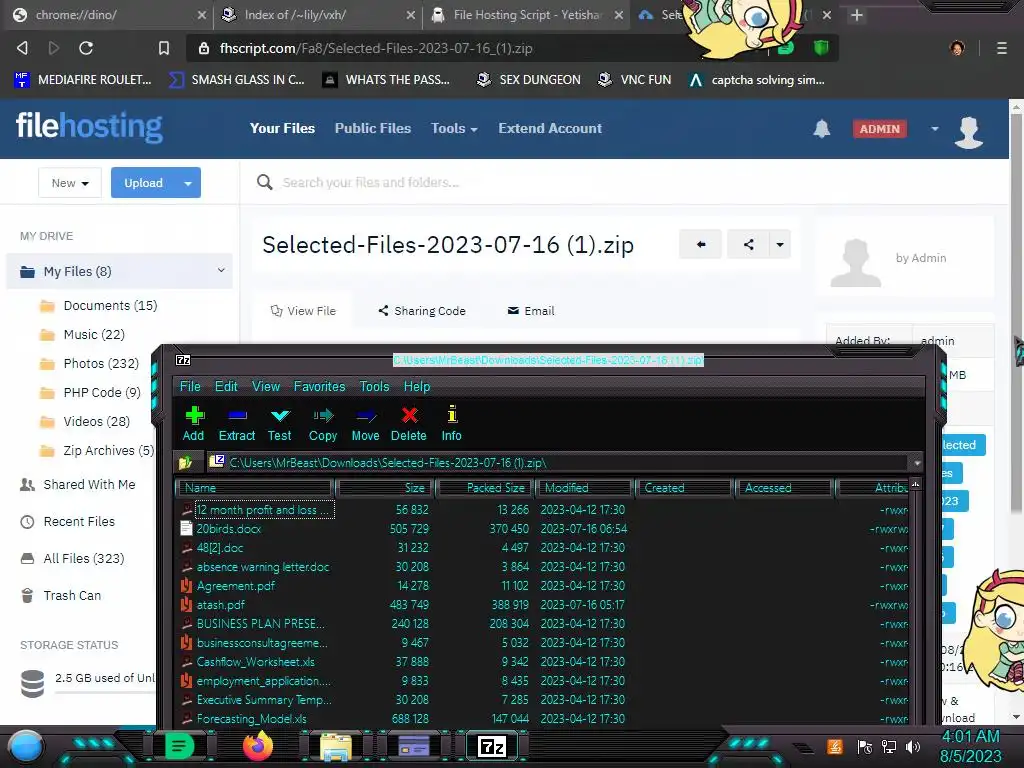The image size is (1024, 768).
Task: Open Firefox from the taskbar
Action: [258, 746]
